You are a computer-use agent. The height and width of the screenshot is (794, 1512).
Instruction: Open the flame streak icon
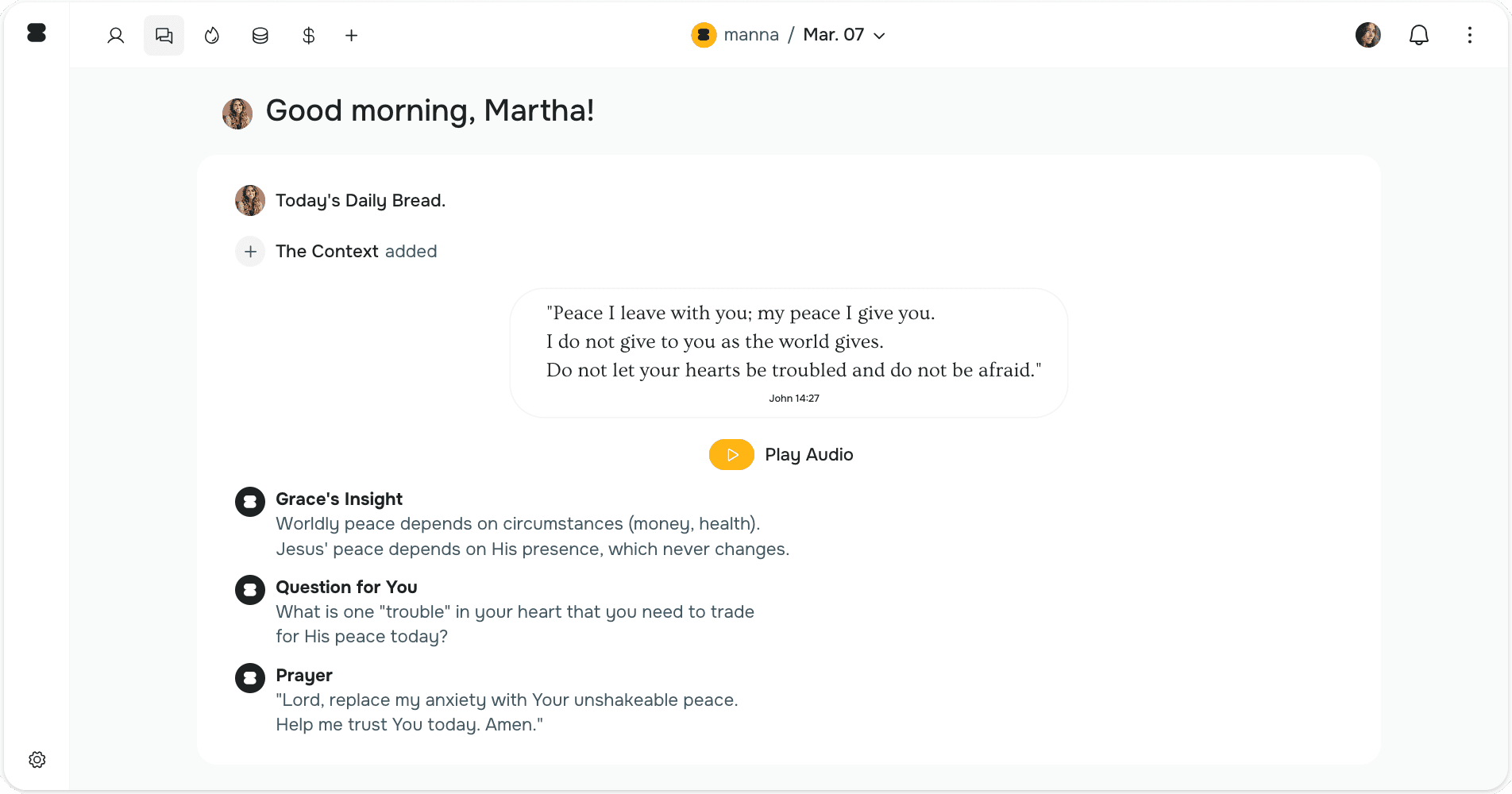point(212,36)
